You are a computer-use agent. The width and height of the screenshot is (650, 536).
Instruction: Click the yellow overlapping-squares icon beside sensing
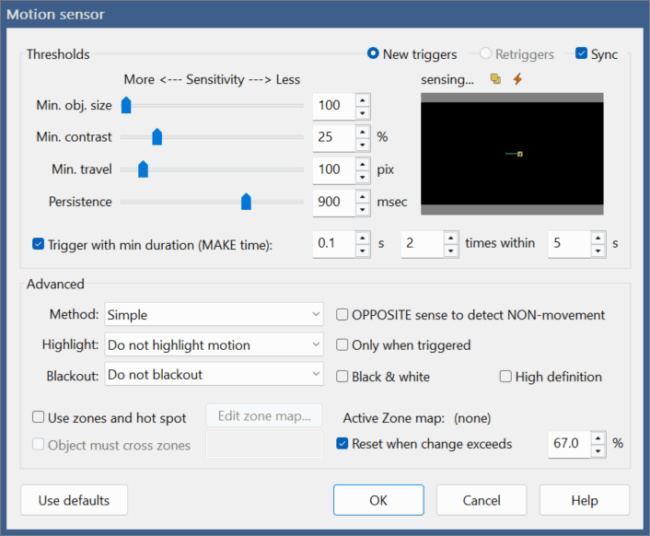pos(495,80)
